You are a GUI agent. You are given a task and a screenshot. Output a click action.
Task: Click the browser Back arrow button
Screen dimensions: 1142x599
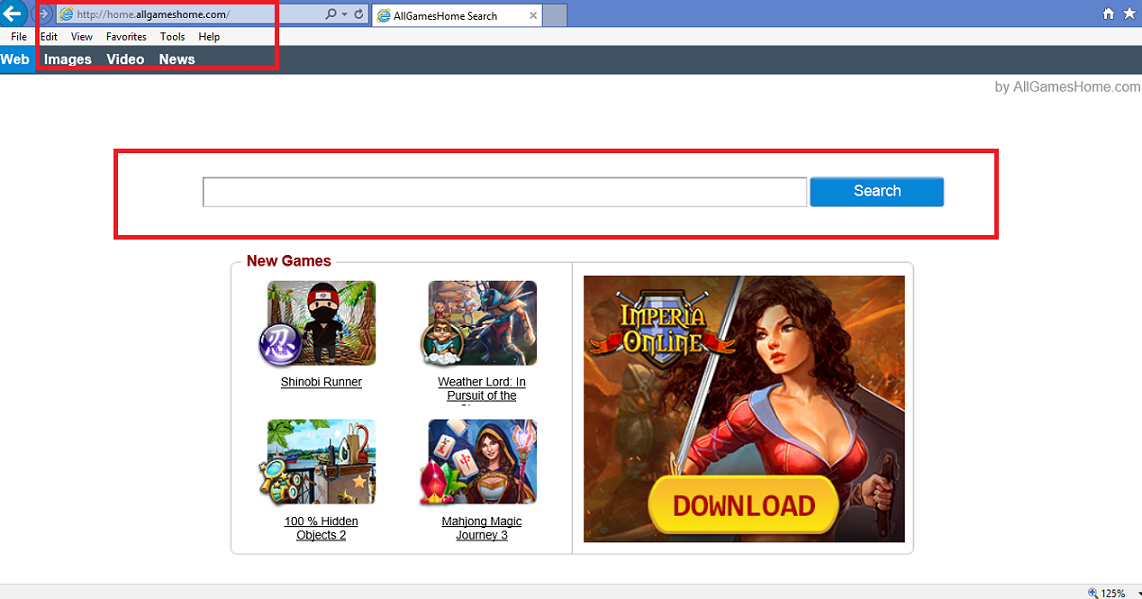coord(12,13)
